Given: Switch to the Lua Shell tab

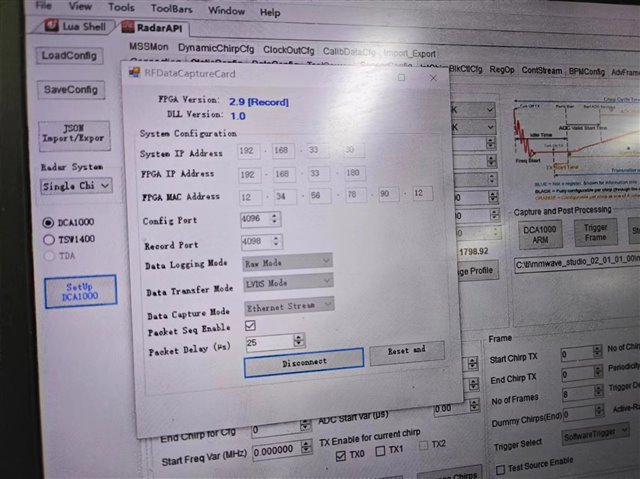Looking at the screenshot, I should tap(76, 27).
